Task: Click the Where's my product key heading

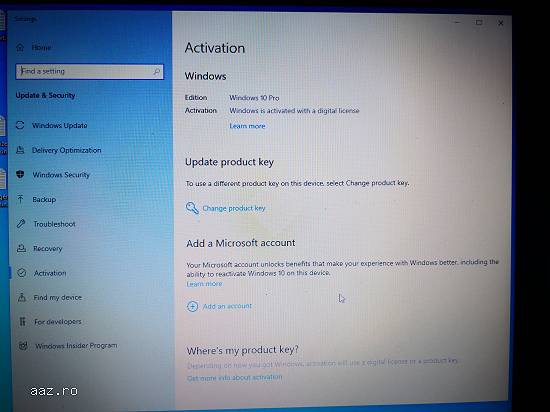Action: (x=243, y=350)
